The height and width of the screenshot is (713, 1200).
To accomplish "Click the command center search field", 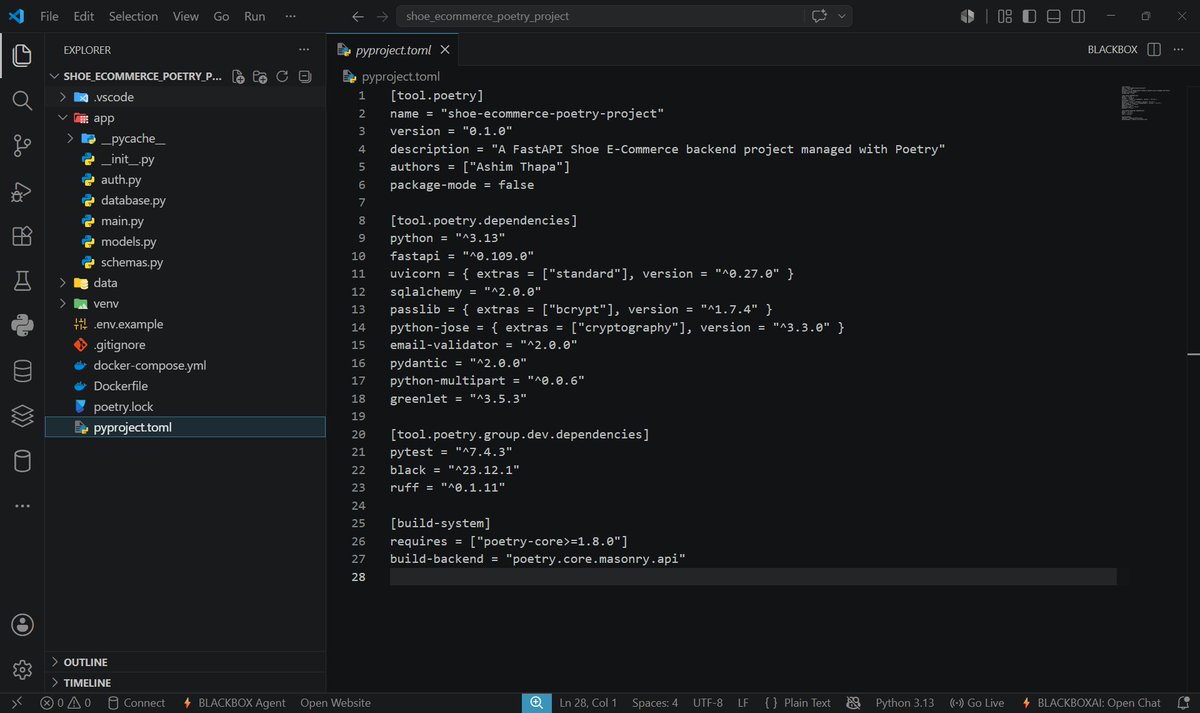I will coord(598,16).
